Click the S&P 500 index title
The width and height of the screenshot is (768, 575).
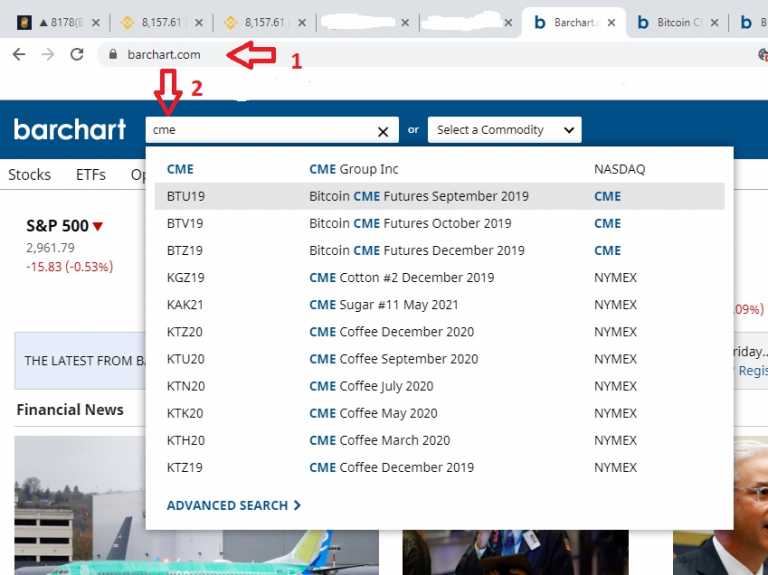point(57,226)
